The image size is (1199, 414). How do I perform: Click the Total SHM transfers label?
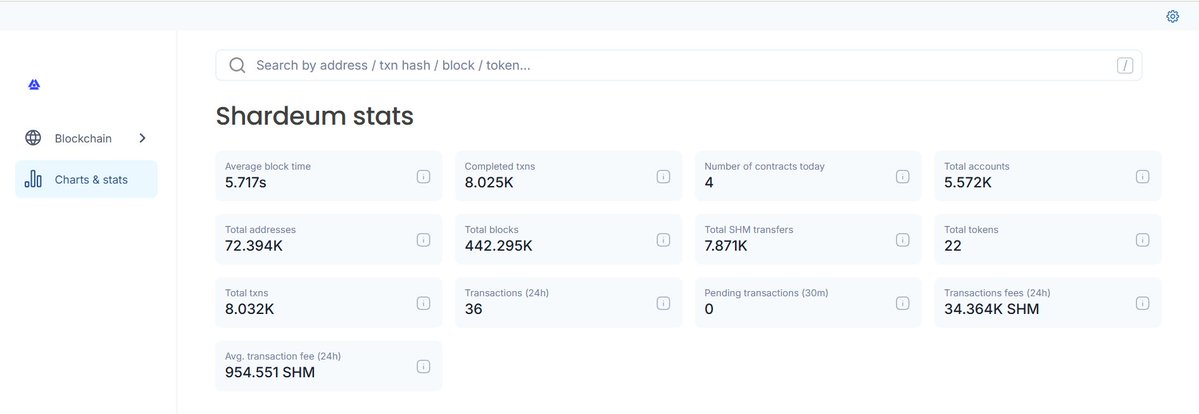point(749,230)
